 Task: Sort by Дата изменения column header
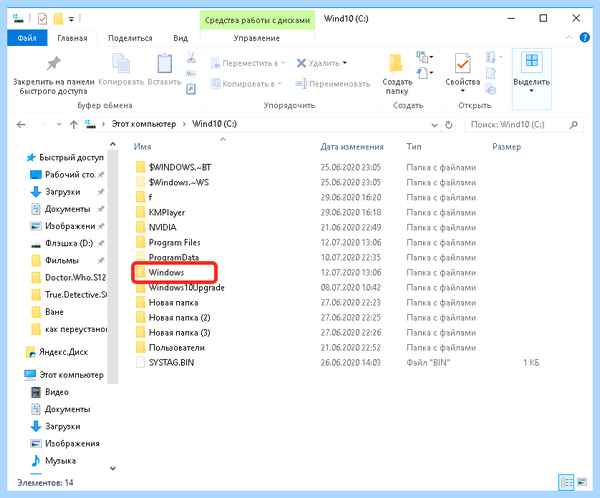352,147
